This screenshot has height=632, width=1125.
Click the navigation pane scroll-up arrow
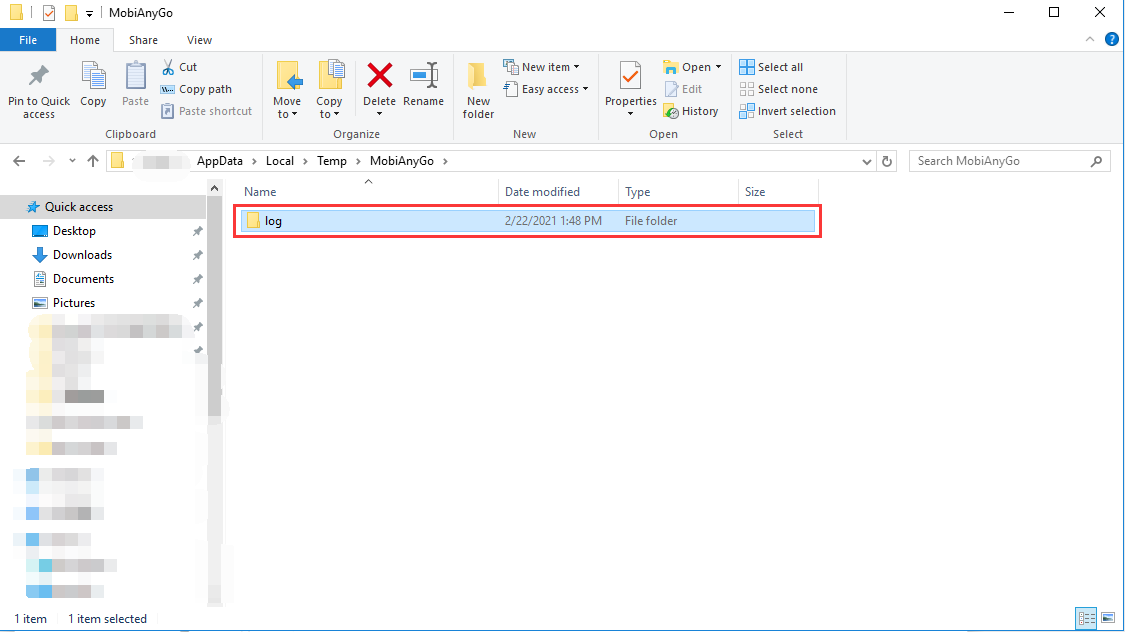(x=214, y=188)
